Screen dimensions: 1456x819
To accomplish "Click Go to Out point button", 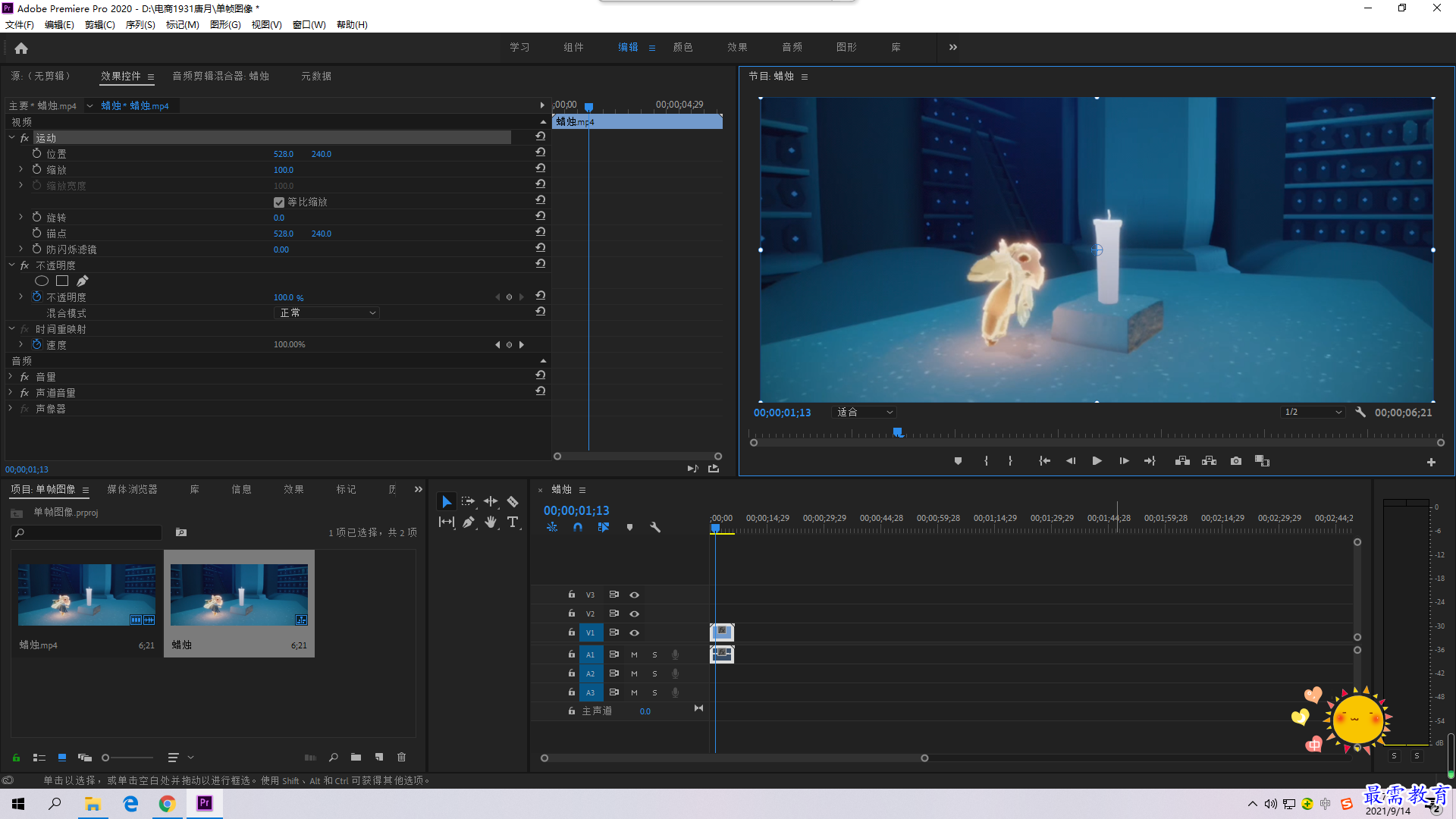I will [x=1150, y=461].
